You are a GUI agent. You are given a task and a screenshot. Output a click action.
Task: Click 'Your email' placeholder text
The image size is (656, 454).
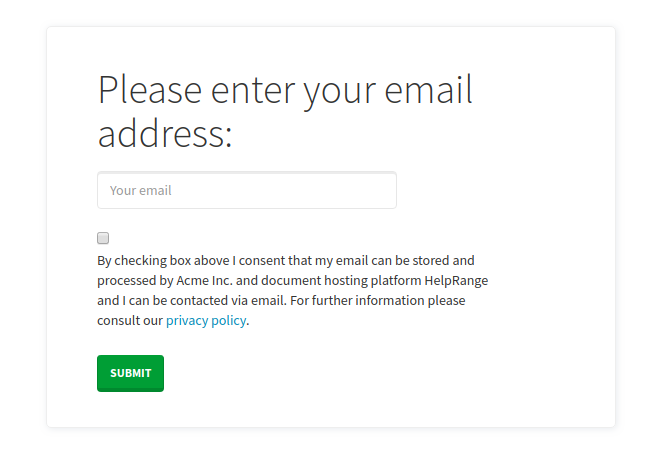coord(141,190)
